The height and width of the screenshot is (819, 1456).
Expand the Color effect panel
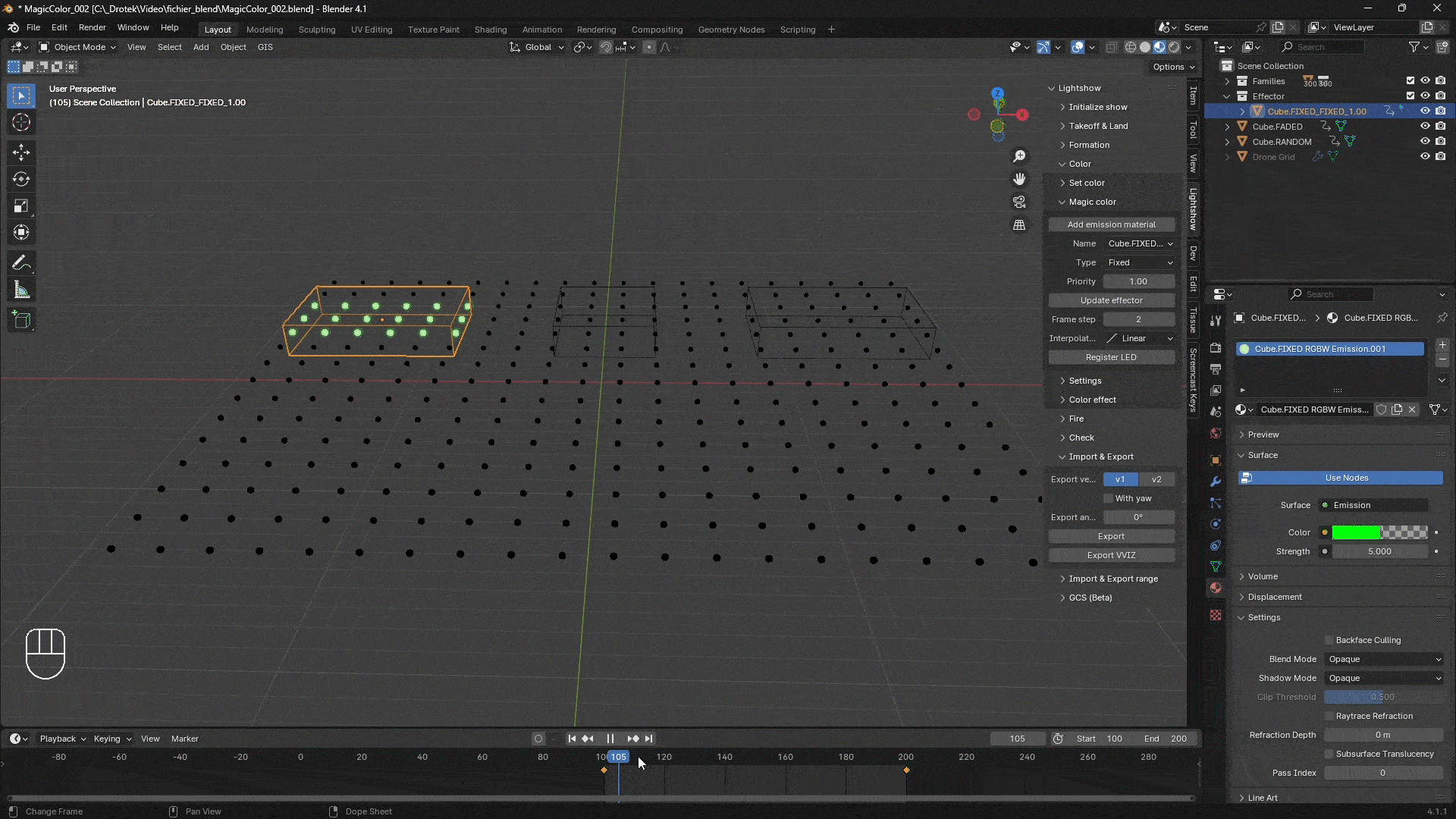pyautogui.click(x=1092, y=400)
